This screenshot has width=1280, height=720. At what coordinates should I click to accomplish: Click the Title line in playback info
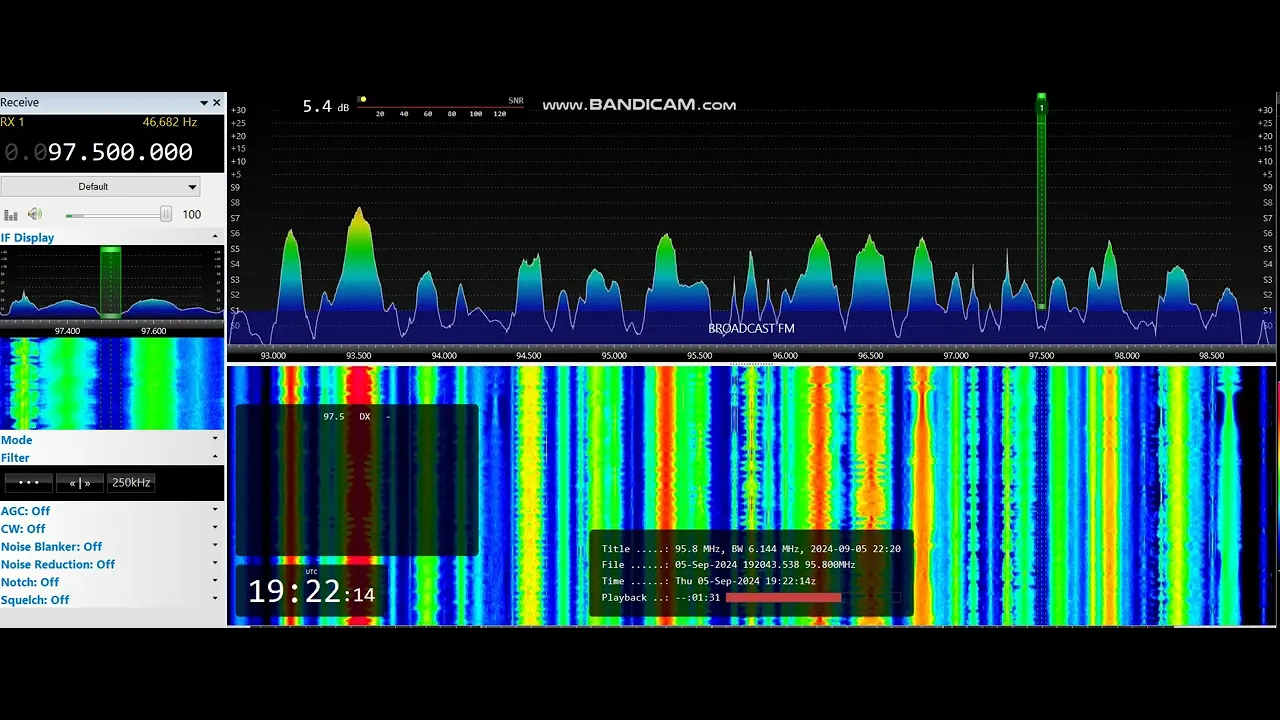[x=751, y=549]
